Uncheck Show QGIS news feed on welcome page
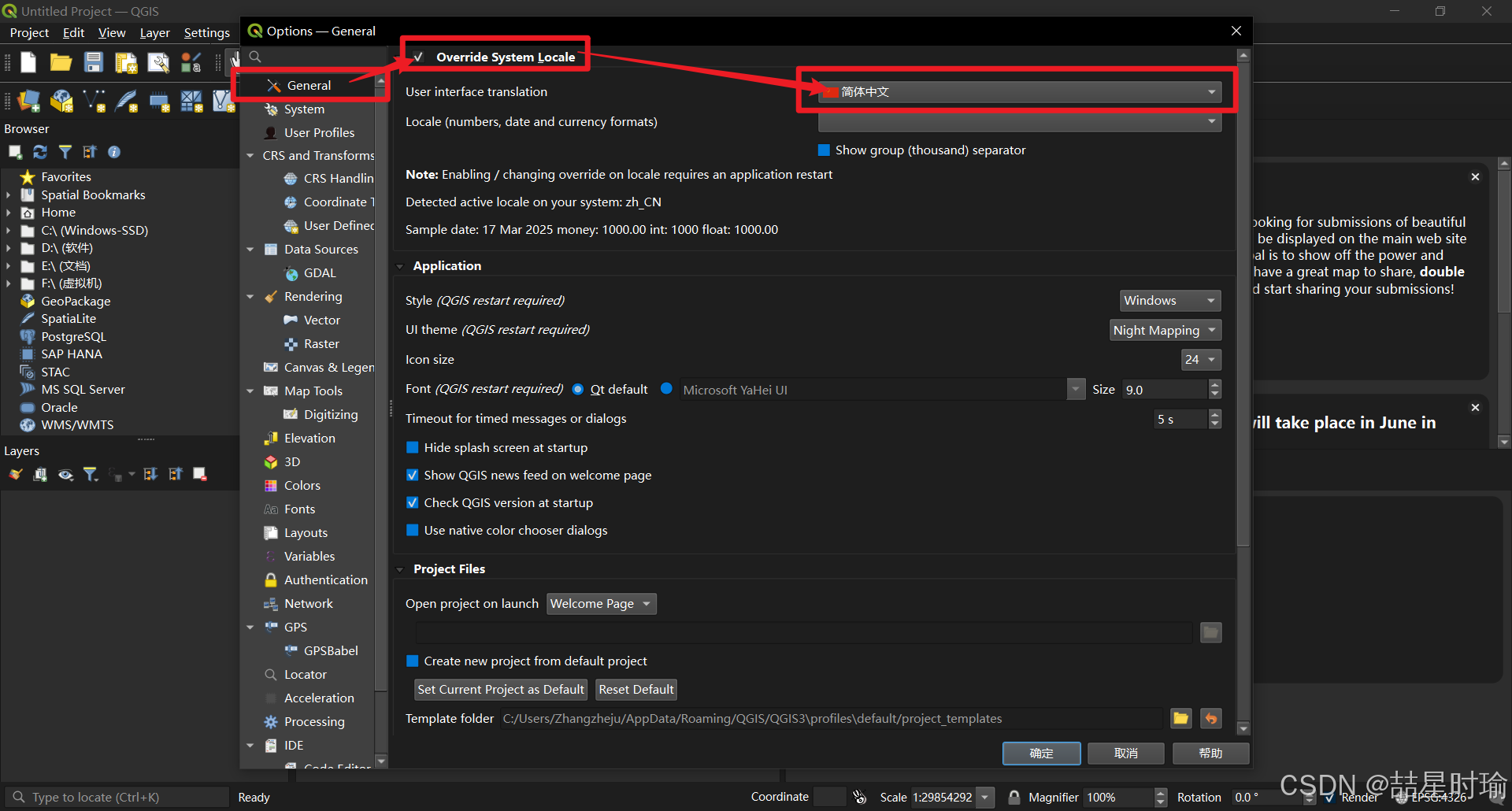This screenshot has width=1512, height=811. 412,475
